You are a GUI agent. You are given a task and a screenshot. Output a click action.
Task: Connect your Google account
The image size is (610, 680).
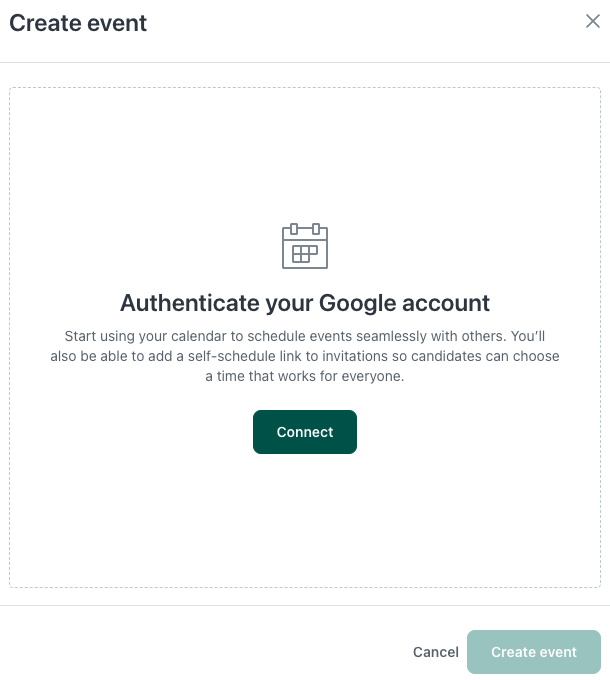305,432
